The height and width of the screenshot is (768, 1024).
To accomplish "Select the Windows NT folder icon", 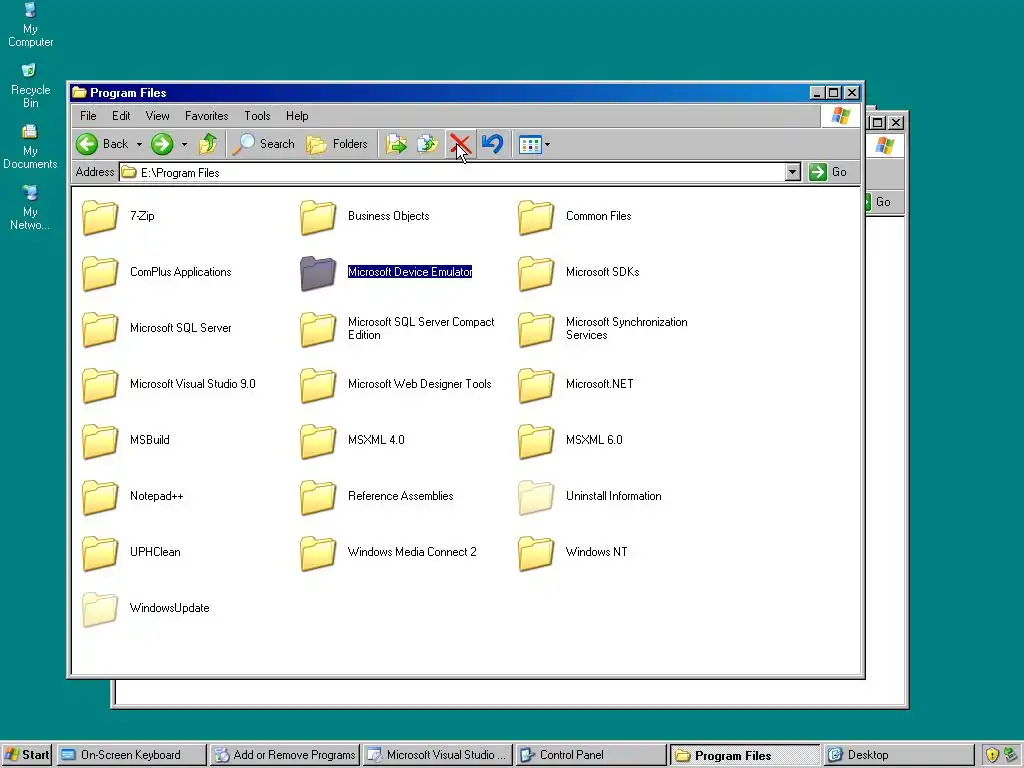I will (536, 553).
